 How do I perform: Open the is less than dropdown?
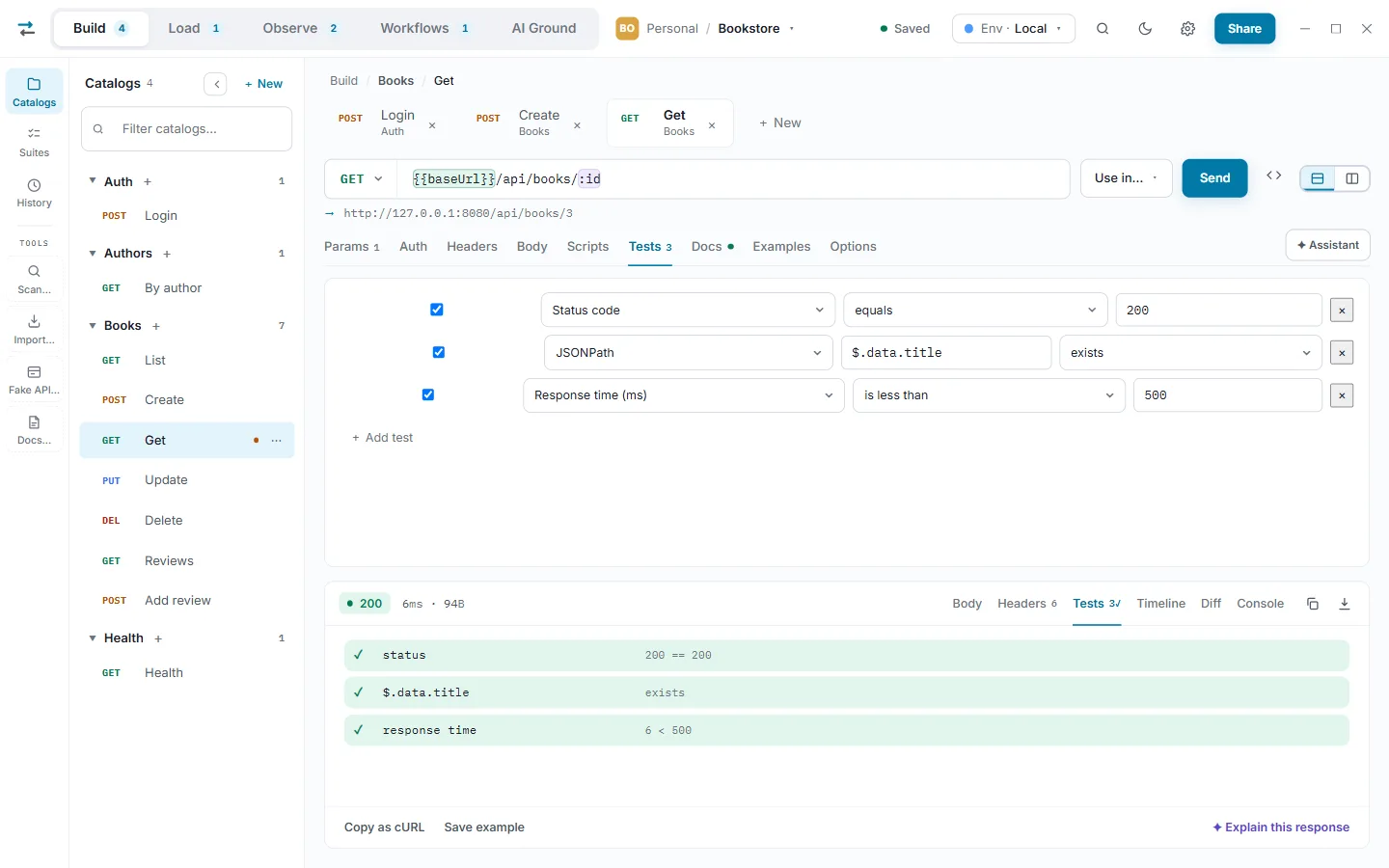[989, 395]
